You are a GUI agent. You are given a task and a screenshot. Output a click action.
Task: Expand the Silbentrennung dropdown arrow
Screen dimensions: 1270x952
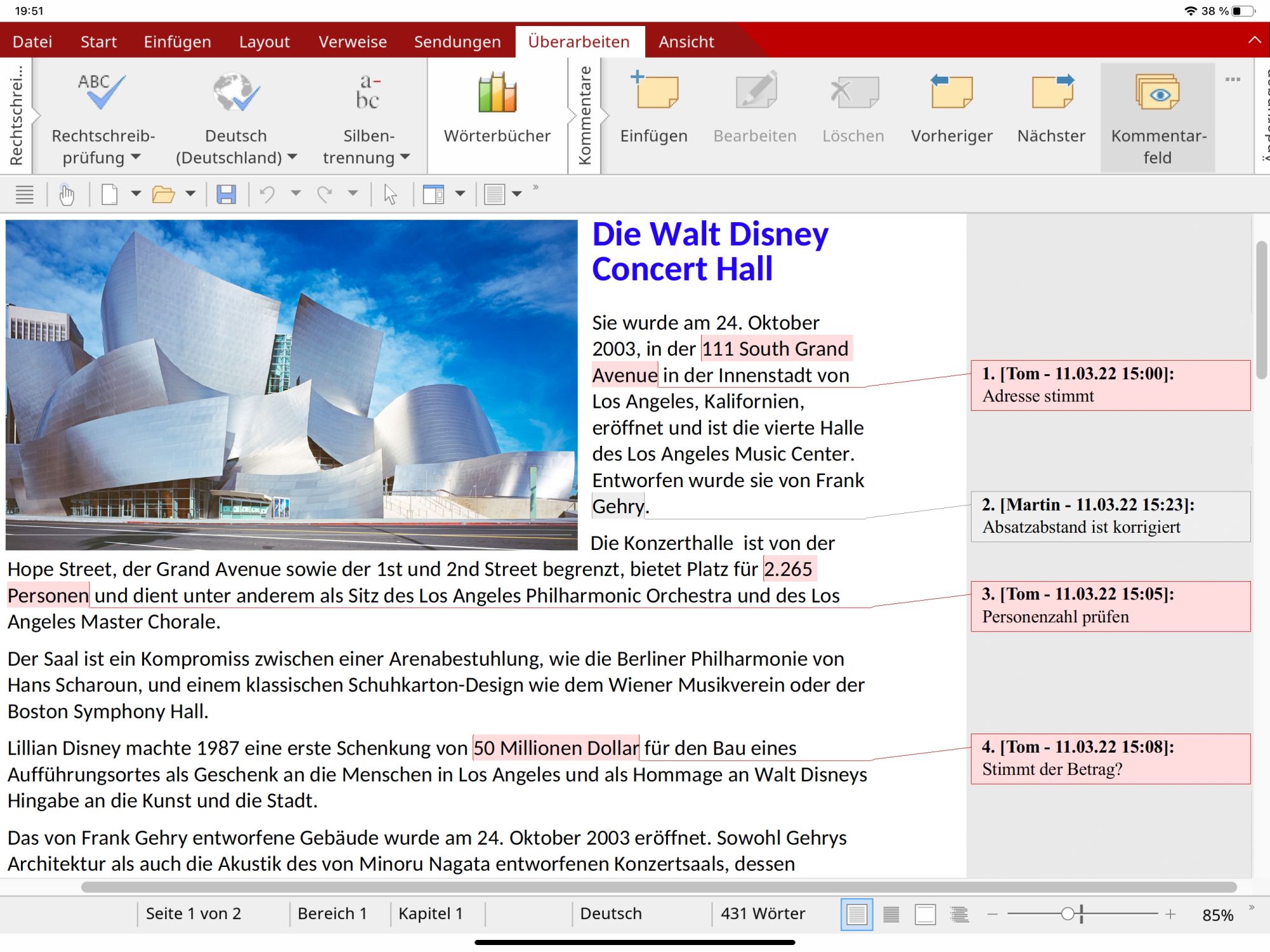(x=405, y=157)
